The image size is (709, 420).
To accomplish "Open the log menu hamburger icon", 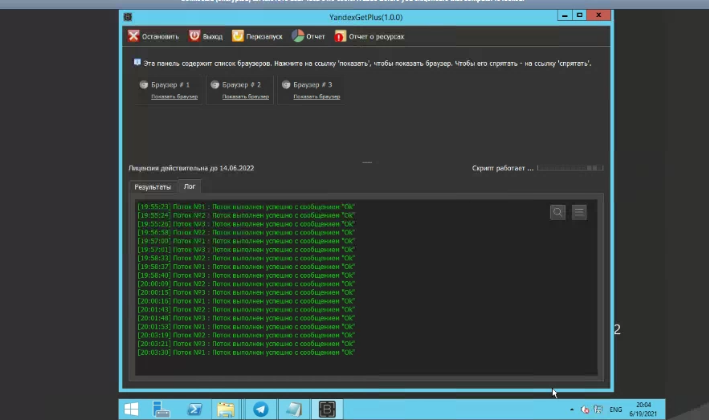I will tap(579, 212).
